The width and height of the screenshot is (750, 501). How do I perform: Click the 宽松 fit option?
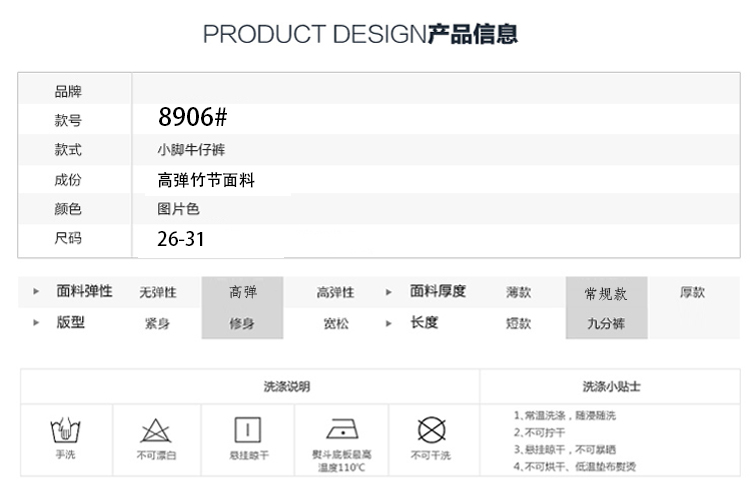[335, 323]
